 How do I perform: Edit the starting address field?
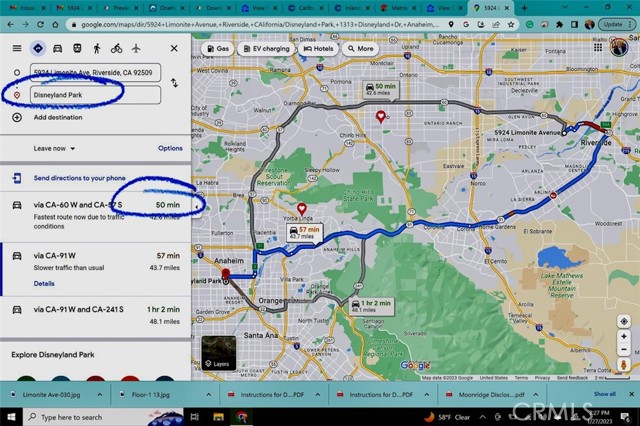click(x=95, y=72)
